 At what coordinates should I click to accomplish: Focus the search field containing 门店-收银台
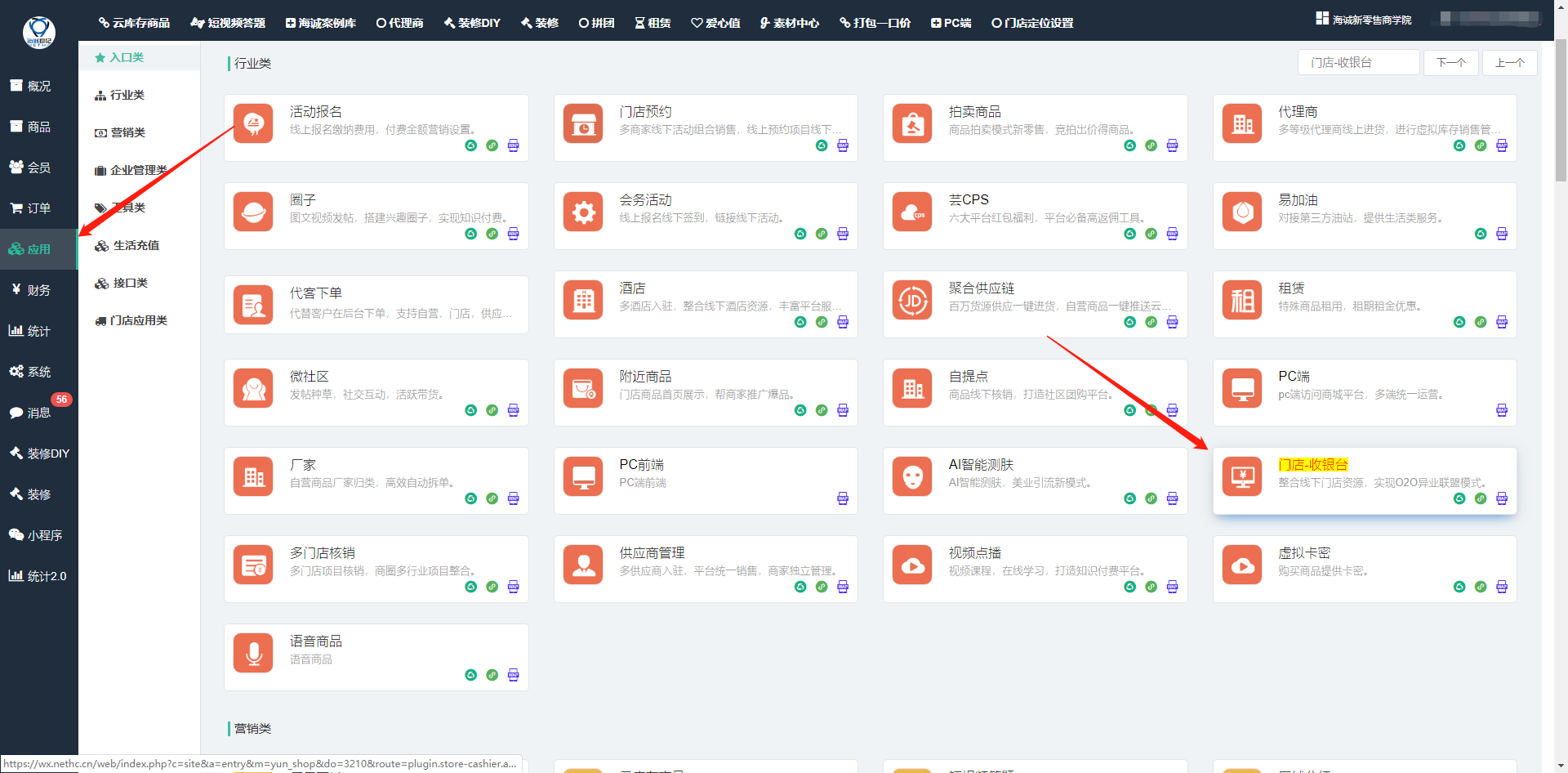1359,63
